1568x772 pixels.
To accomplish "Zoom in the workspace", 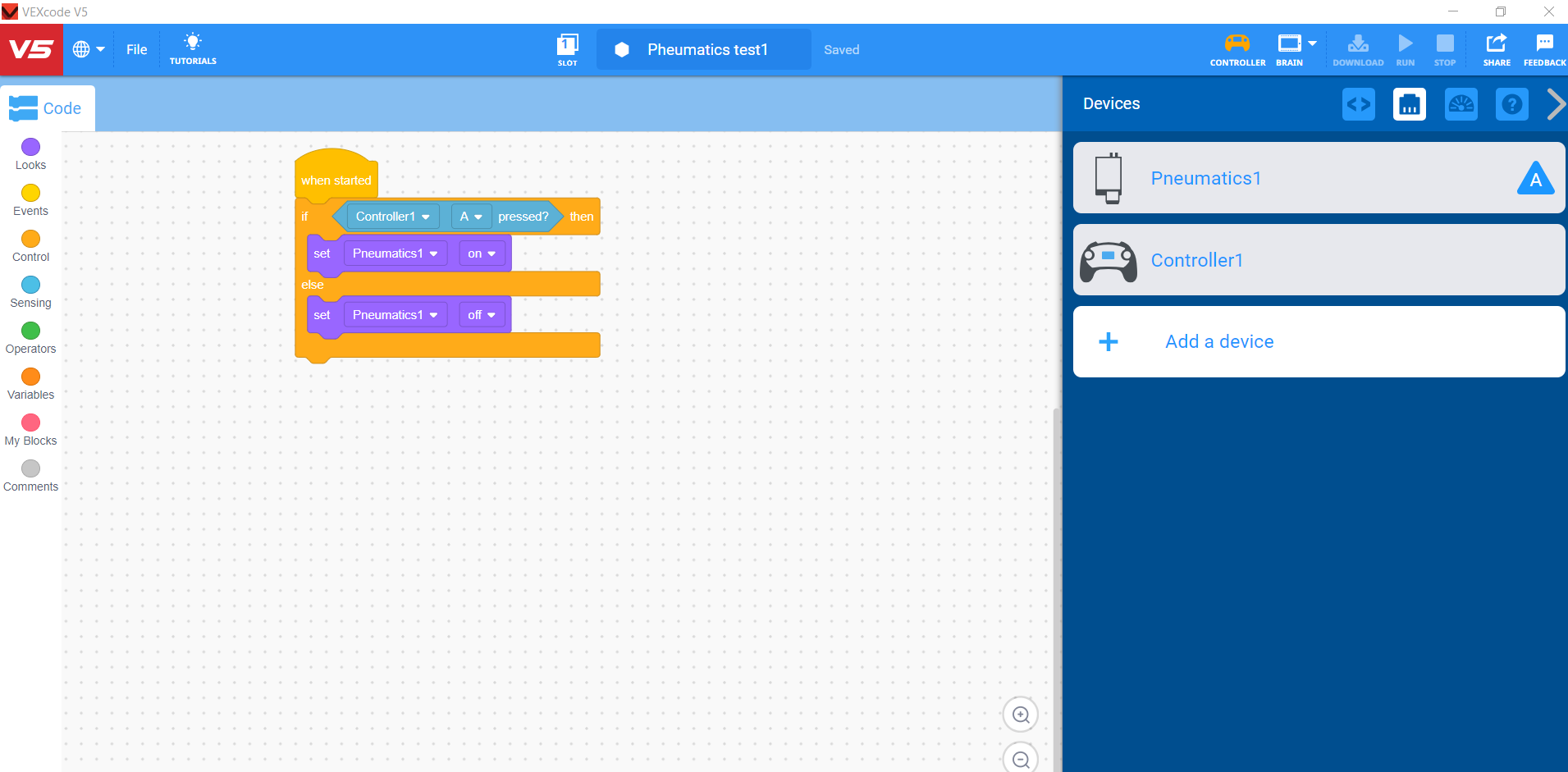I will pos(1021,715).
